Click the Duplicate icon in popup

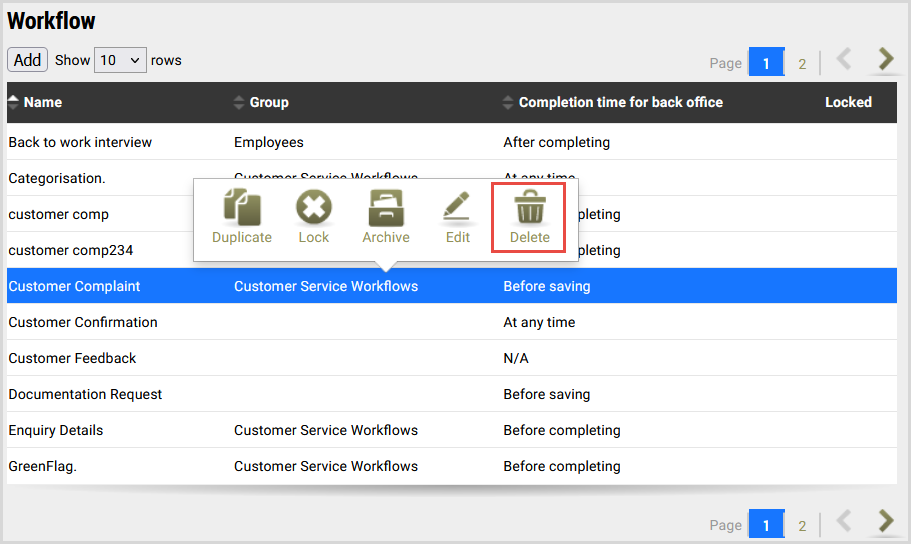pos(241,217)
